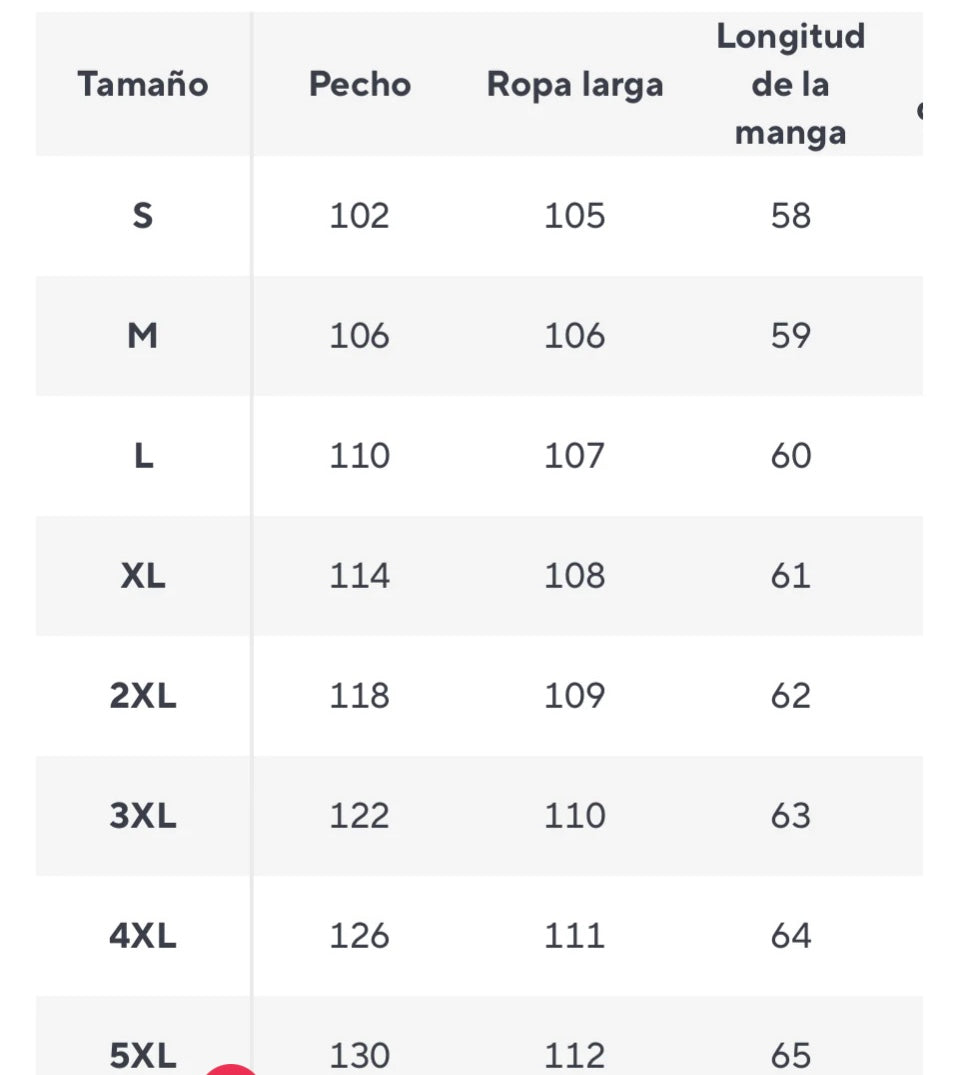The image size is (960, 1075).
Task: Click the Tamaño column header
Action: tap(143, 84)
